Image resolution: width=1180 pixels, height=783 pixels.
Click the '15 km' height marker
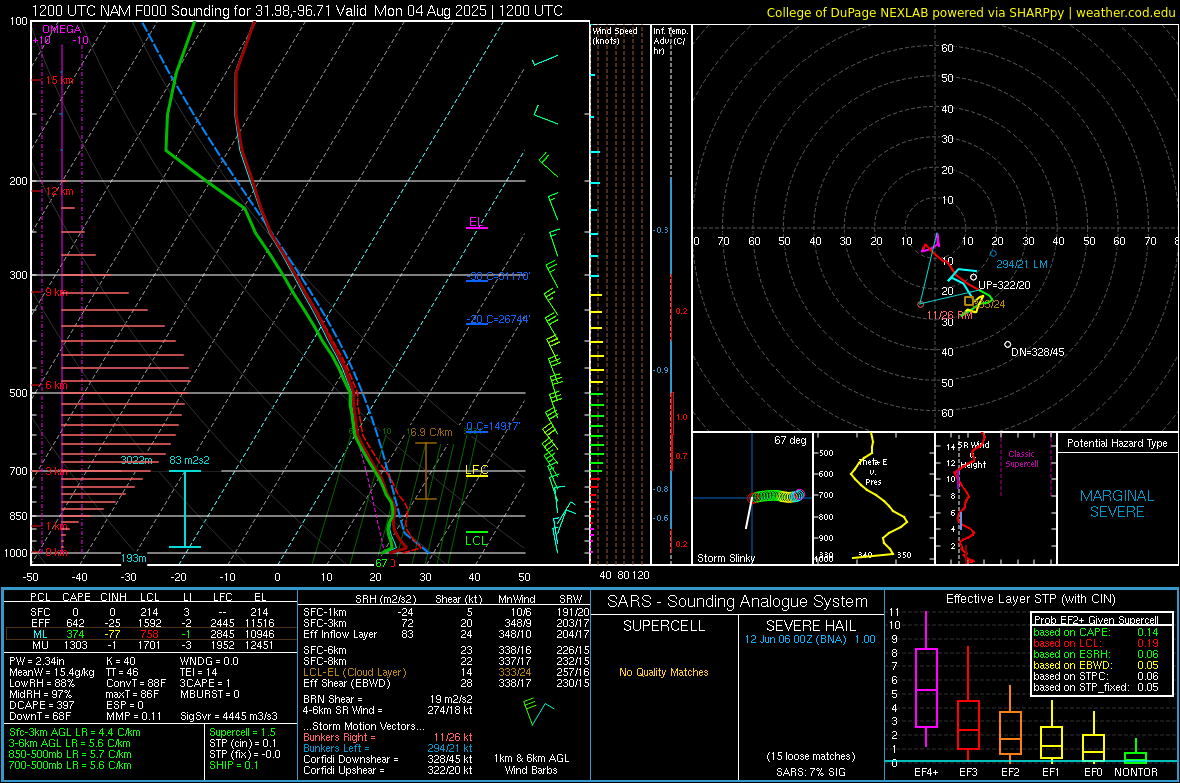coord(59,80)
